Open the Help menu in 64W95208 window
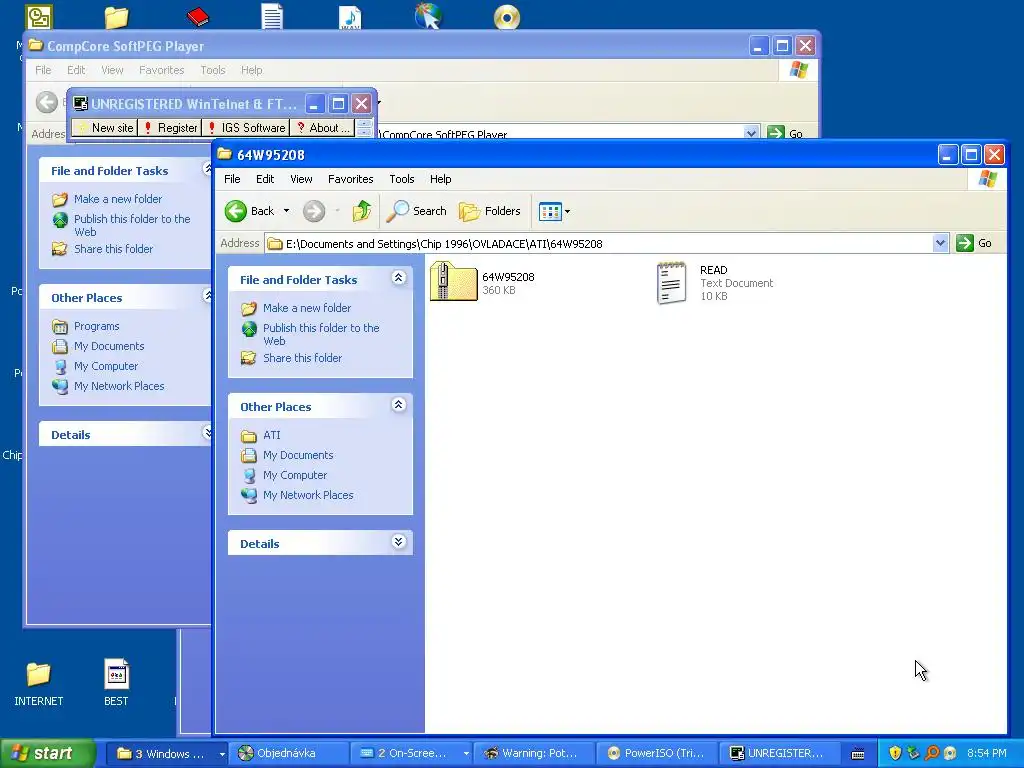Image resolution: width=1024 pixels, height=768 pixels. click(x=440, y=179)
